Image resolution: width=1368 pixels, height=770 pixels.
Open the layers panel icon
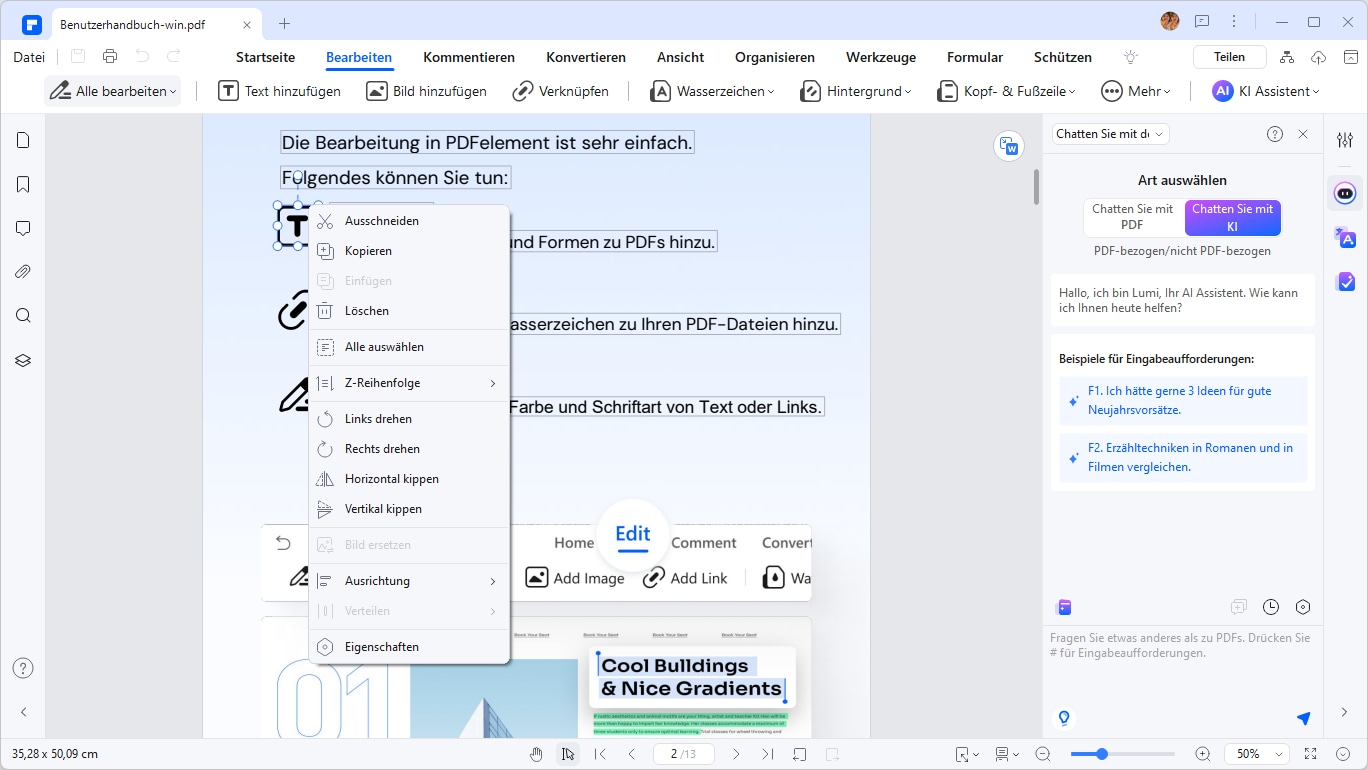click(x=23, y=360)
